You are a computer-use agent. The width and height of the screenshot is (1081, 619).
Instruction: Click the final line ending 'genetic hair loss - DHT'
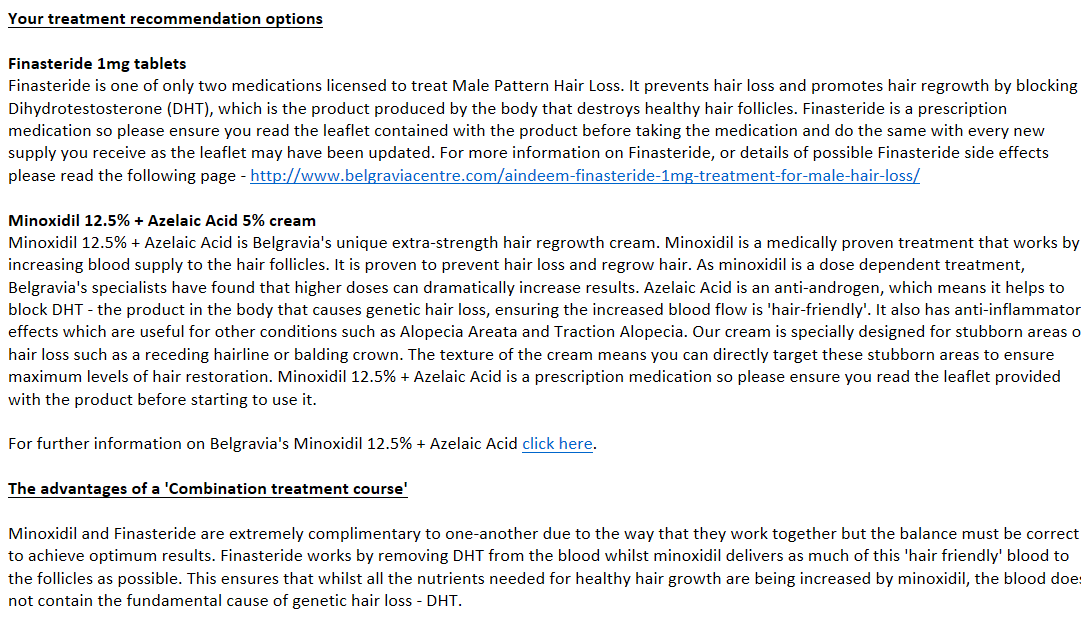click(x=235, y=601)
